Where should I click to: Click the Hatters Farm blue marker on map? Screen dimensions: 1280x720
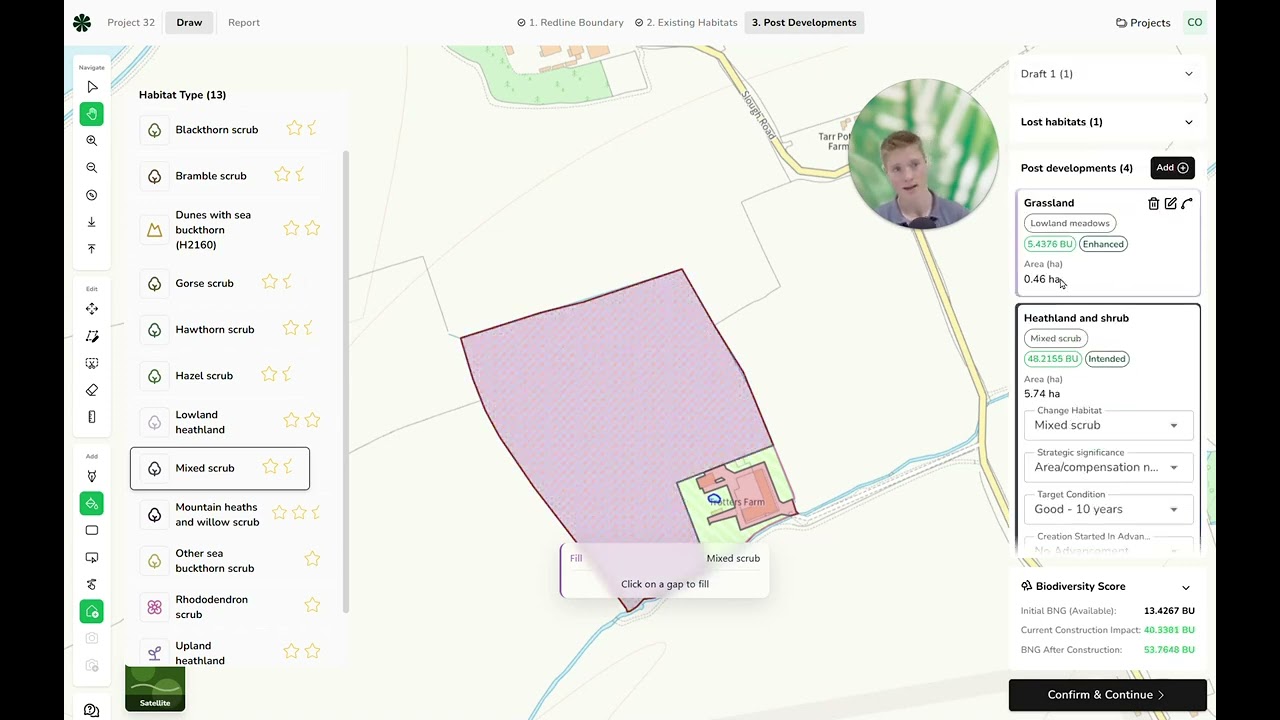(x=714, y=498)
